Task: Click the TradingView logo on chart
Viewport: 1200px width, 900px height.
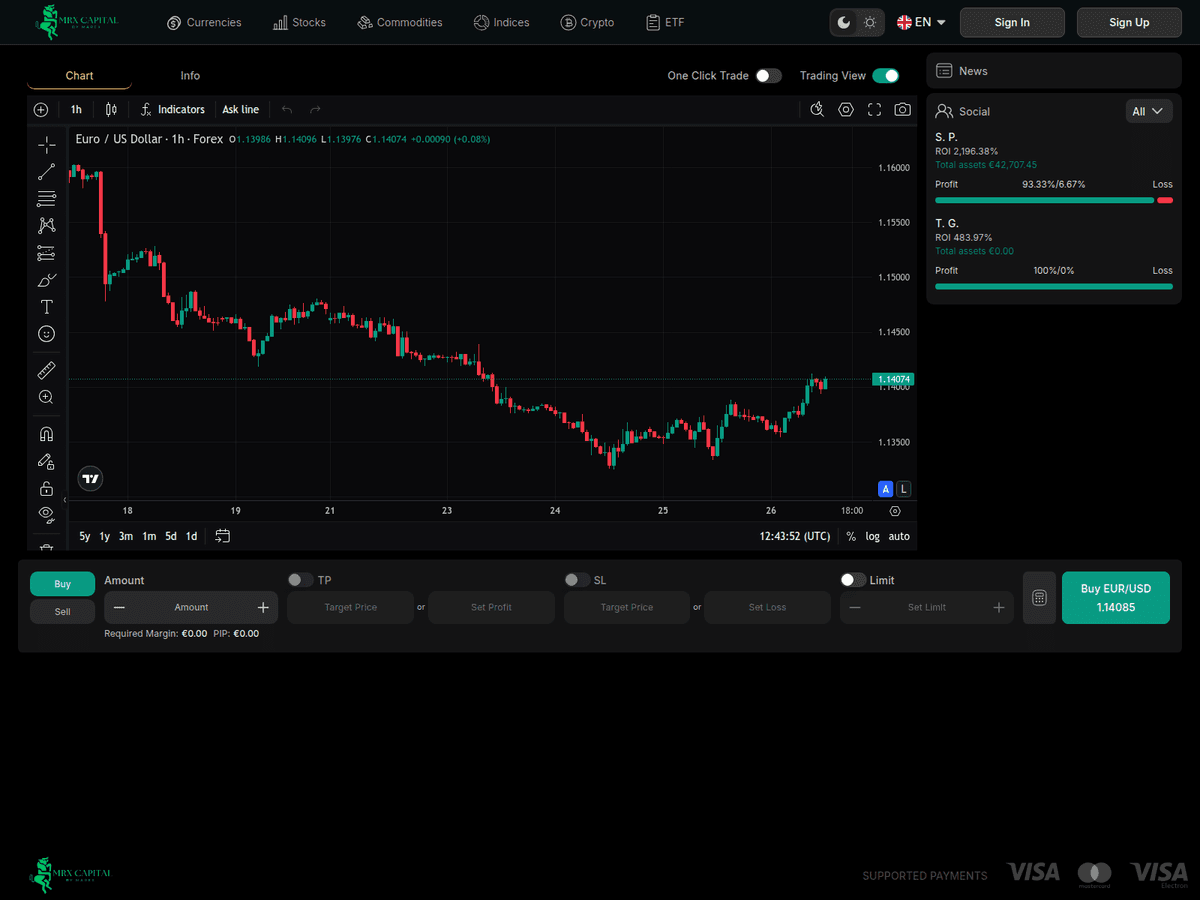Action: [x=90, y=479]
